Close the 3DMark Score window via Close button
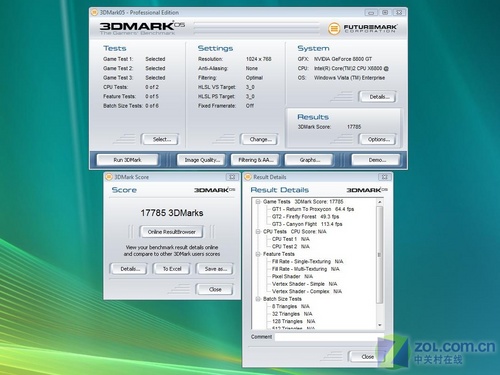The height and width of the screenshot is (375, 500). [215, 289]
